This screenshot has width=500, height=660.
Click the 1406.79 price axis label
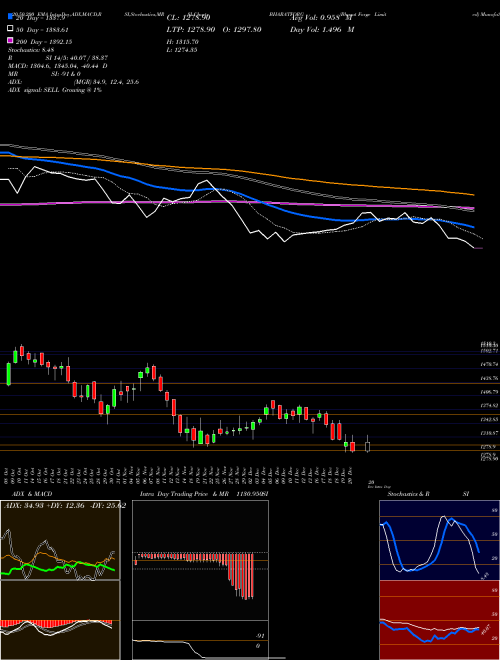490,392
